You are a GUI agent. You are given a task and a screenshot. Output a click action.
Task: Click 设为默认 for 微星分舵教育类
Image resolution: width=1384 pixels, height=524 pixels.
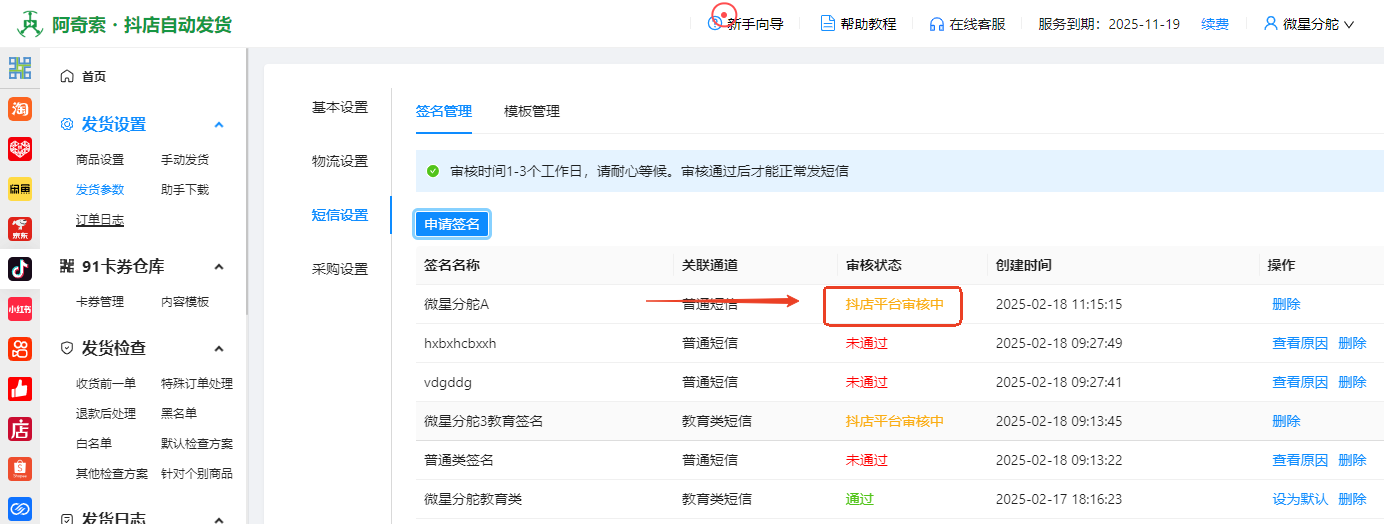point(1300,499)
